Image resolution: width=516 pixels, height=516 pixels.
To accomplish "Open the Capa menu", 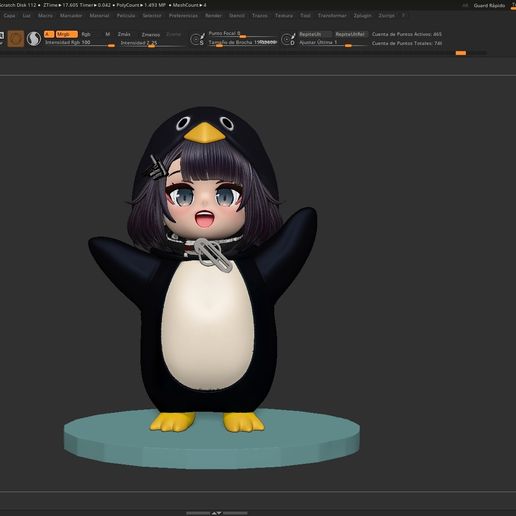I will (x=9, y=16).
